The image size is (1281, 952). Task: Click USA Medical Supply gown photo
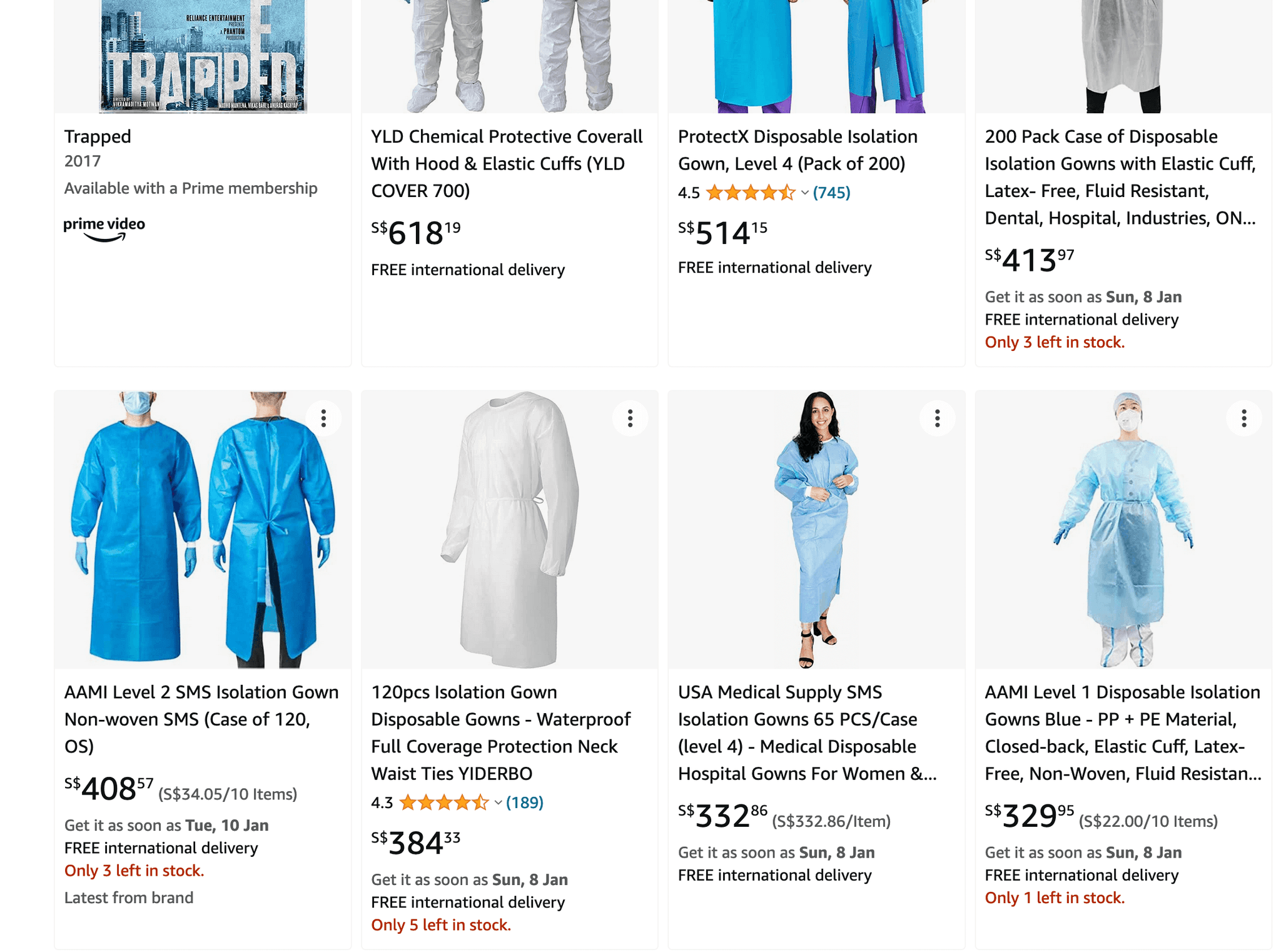(x=816, y=530)
